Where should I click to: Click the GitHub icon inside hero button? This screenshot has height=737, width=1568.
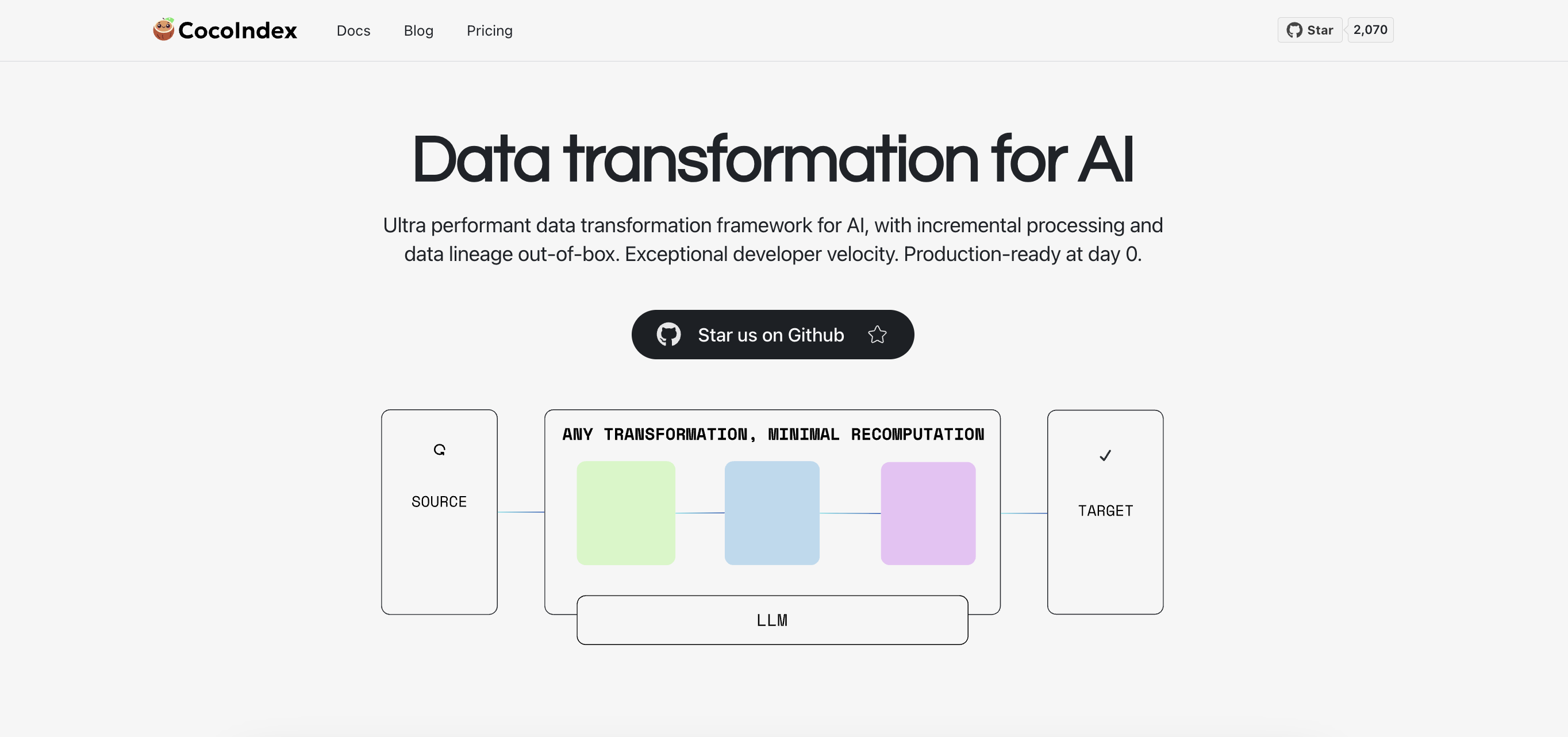tap(668, 334)
